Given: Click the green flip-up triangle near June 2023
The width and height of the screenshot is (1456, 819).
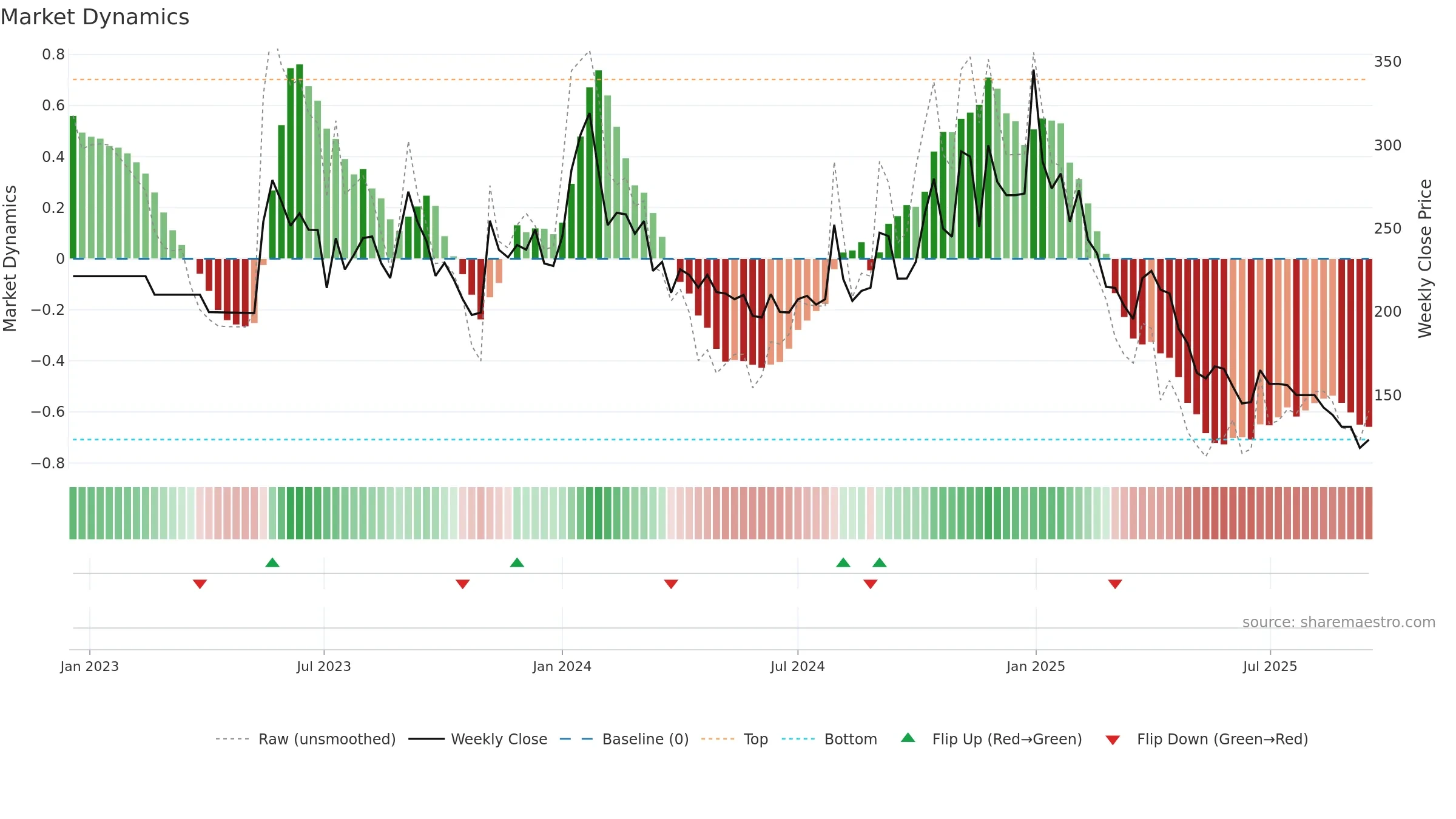Looking at the screenshot, I should [272, 562].
